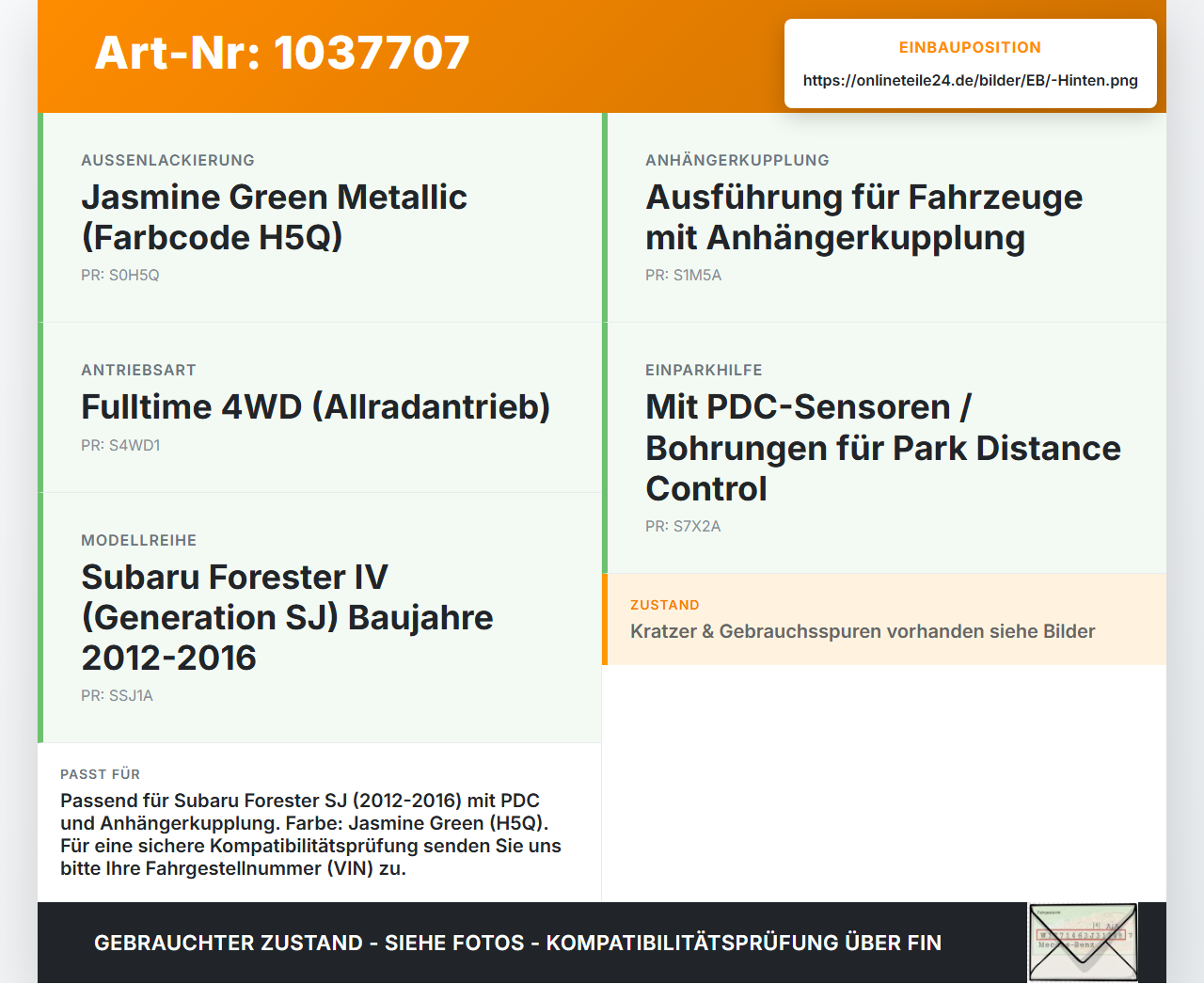Click the PASST FÜR section label
The image size is (1204, 984).
[101, 774]
